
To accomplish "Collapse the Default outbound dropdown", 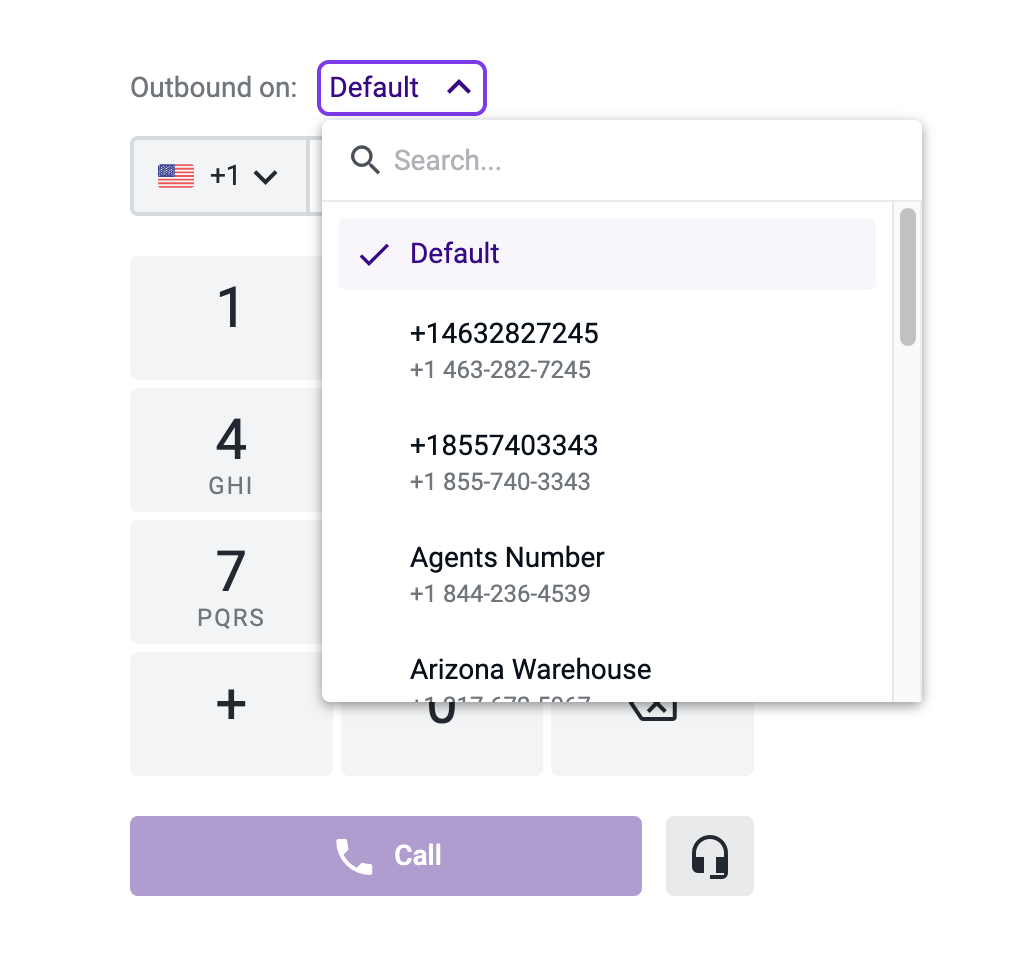I will point(401,88).
